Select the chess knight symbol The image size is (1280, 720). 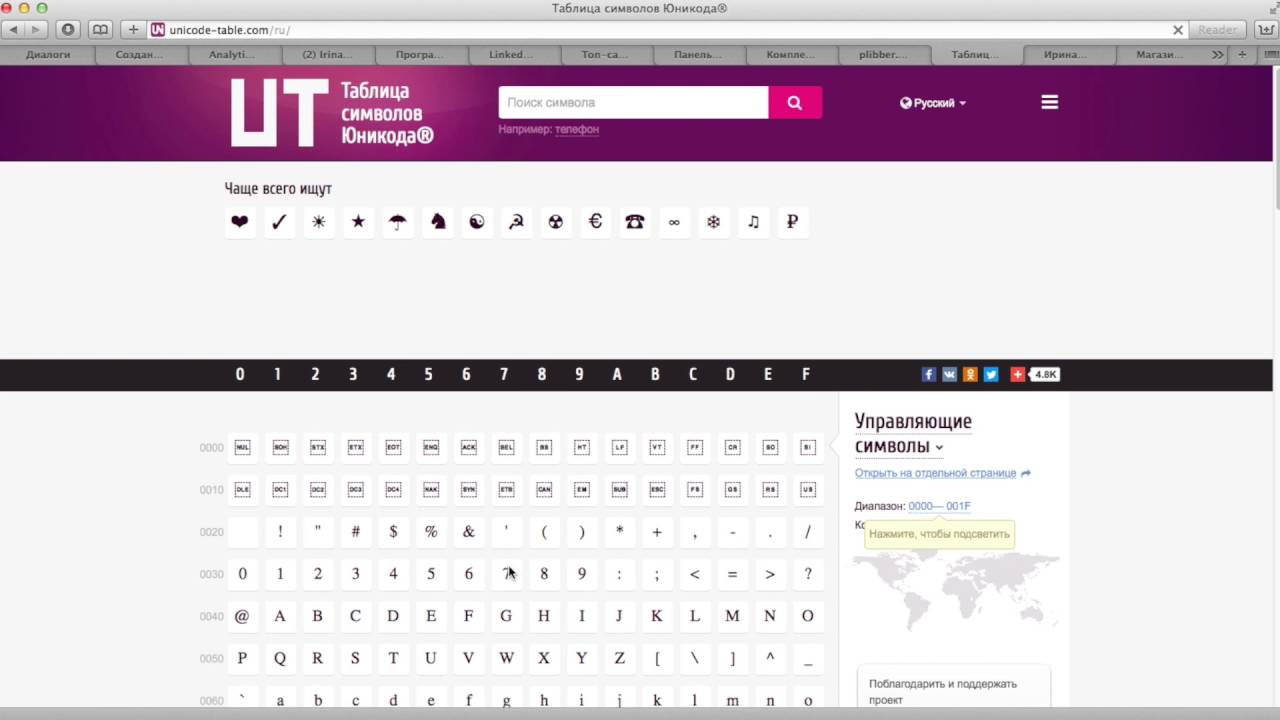click(x=437, y=222)
